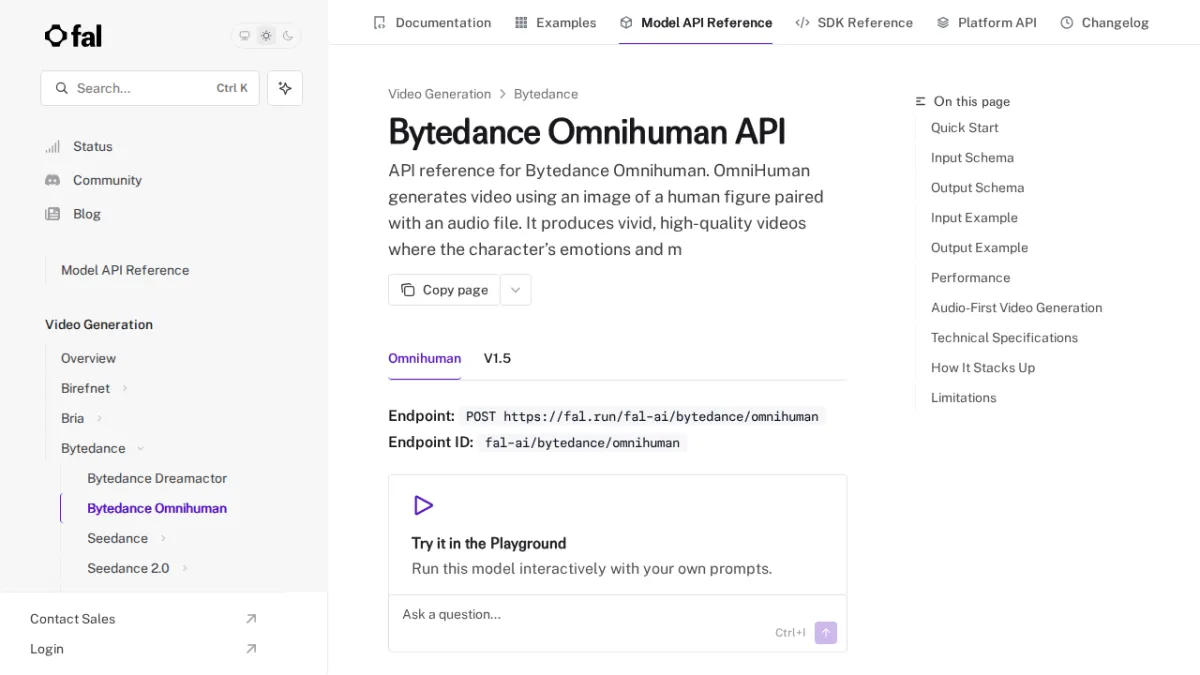Screen dimensions: 1200x675
Task: Jump to Input Schema section
Action: (973, 158)
